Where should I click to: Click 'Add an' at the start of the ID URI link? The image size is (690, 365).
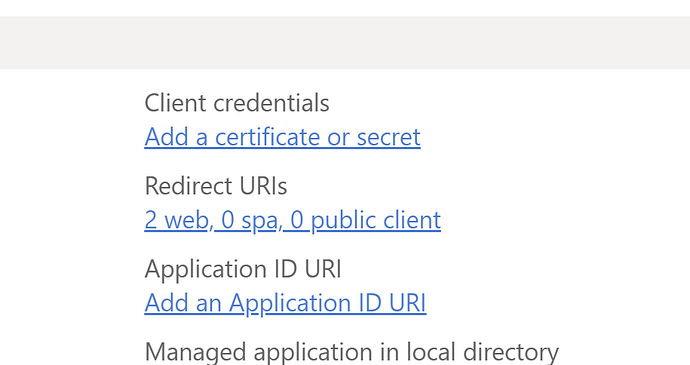pyautogui.click(x=183, y=303)
